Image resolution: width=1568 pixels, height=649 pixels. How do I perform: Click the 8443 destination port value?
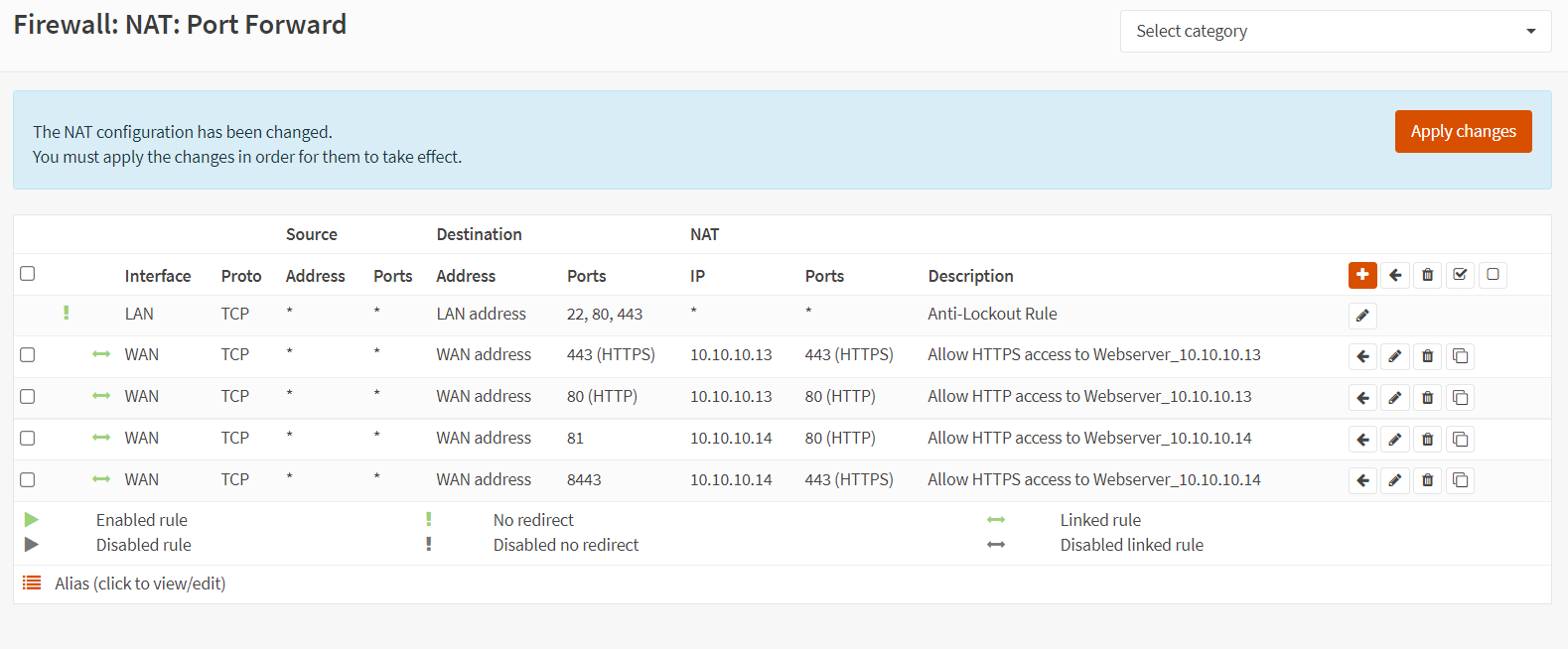(584, 479)
